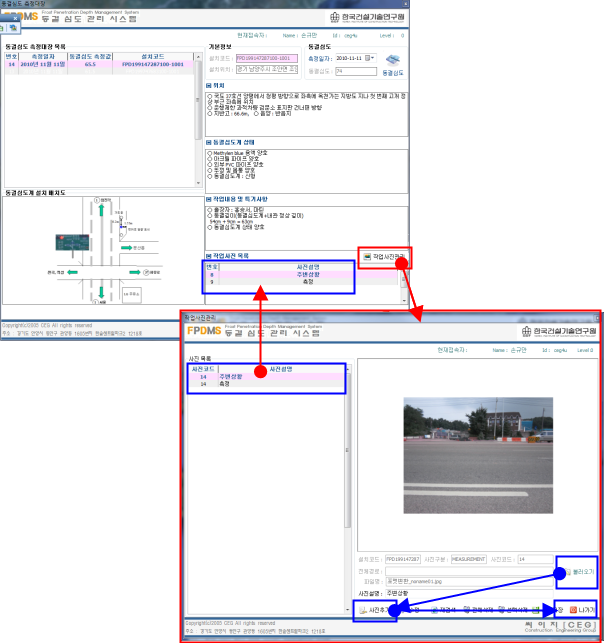The width and height of the screenshot is (604, 643).
Task: Click 사진코드 column header in photo window
Action: click(203, 369)
